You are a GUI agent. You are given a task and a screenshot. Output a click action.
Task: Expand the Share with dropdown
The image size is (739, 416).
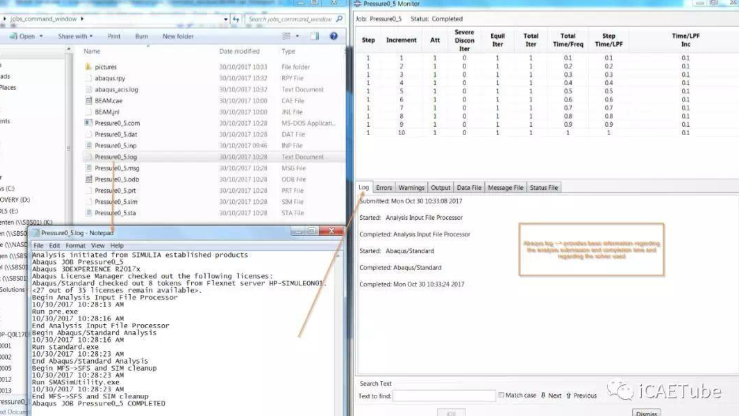(91, 36)
